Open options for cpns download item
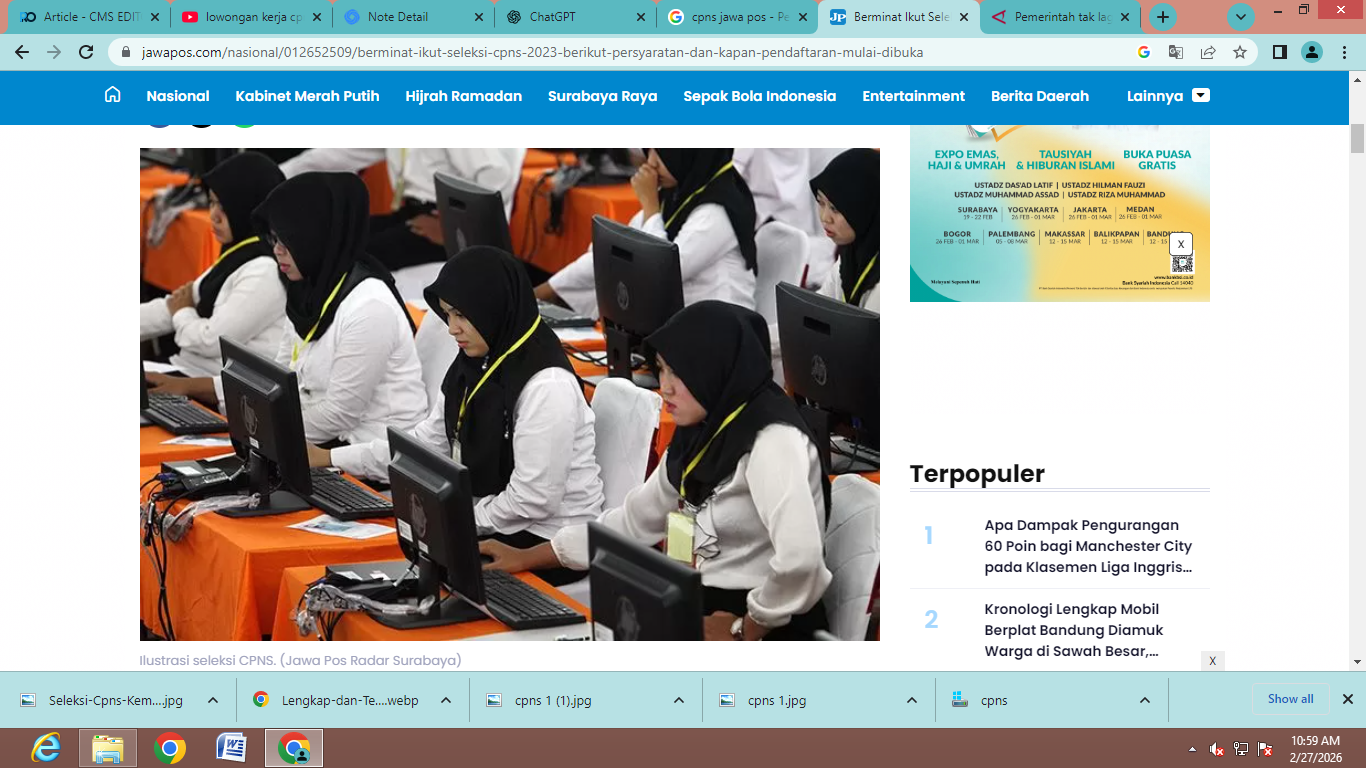The height and width of the screenshot is (768, 1366). tap(1145, 700)
